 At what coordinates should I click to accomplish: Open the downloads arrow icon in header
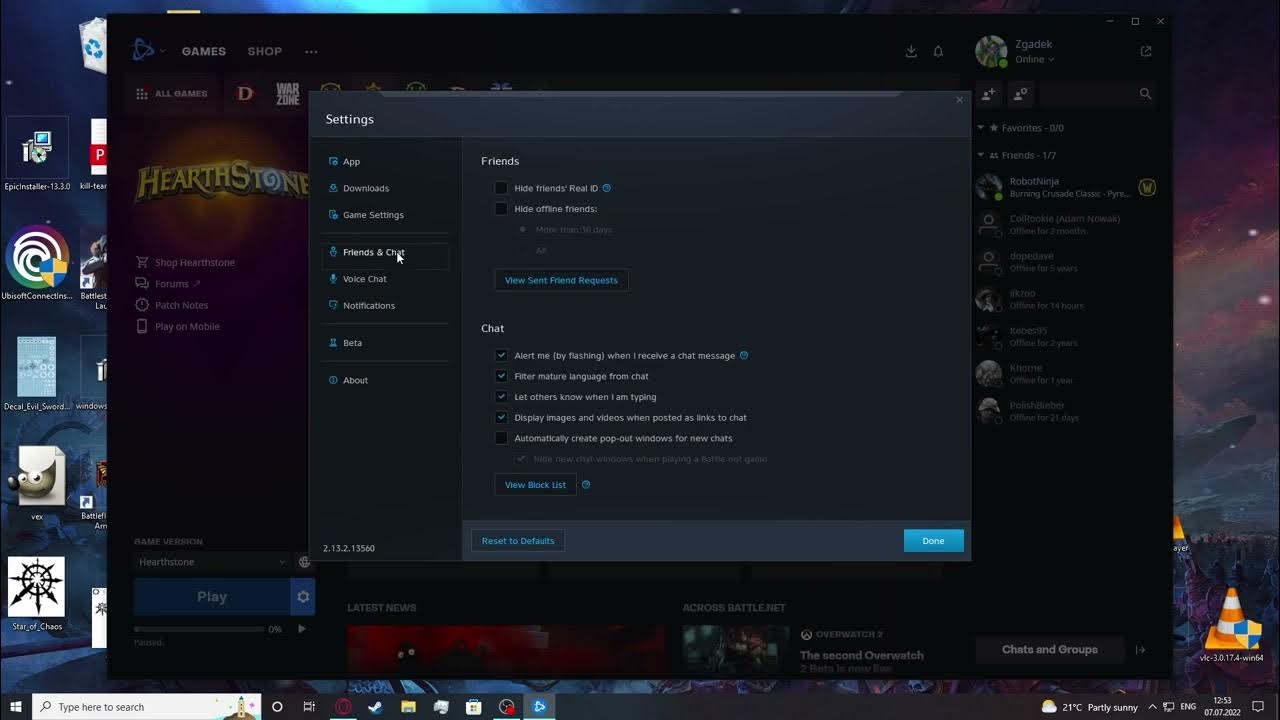911,51
